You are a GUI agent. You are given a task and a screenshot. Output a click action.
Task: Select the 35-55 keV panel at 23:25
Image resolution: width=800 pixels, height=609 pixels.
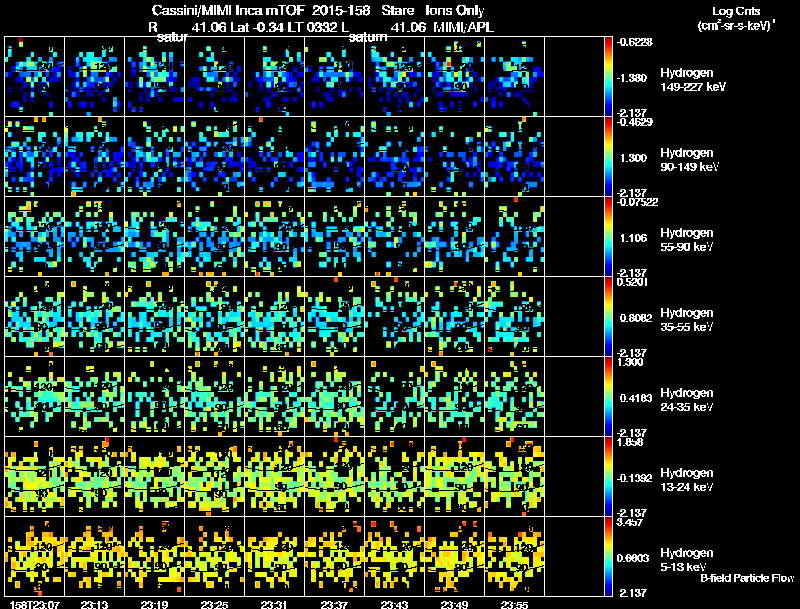[x=215, y=317]
